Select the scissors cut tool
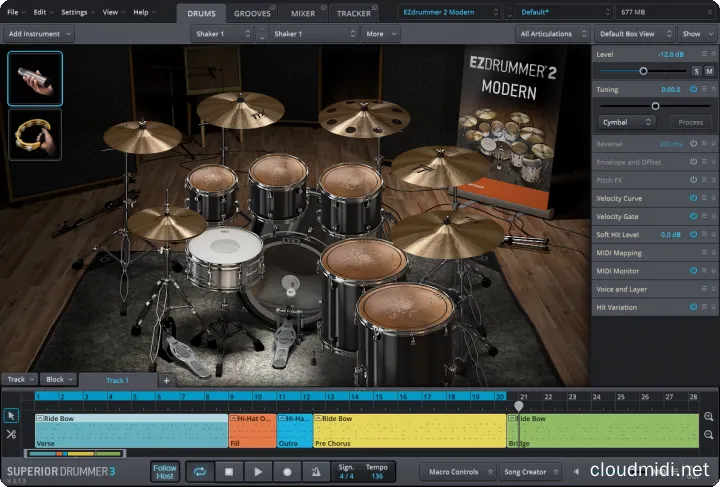The width and height of the screenshot is (720, 487). pyautogui.click(x=10, y=434)
